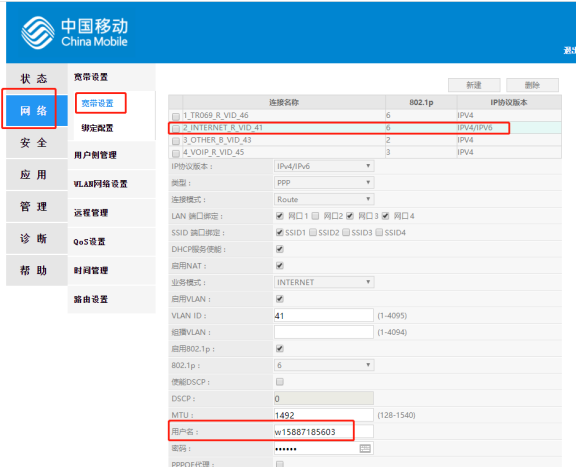This screenshot has height=468, width=577.
Task: Toggle the 启用802.1p checkbox
Action: click(x=280, y=348)
